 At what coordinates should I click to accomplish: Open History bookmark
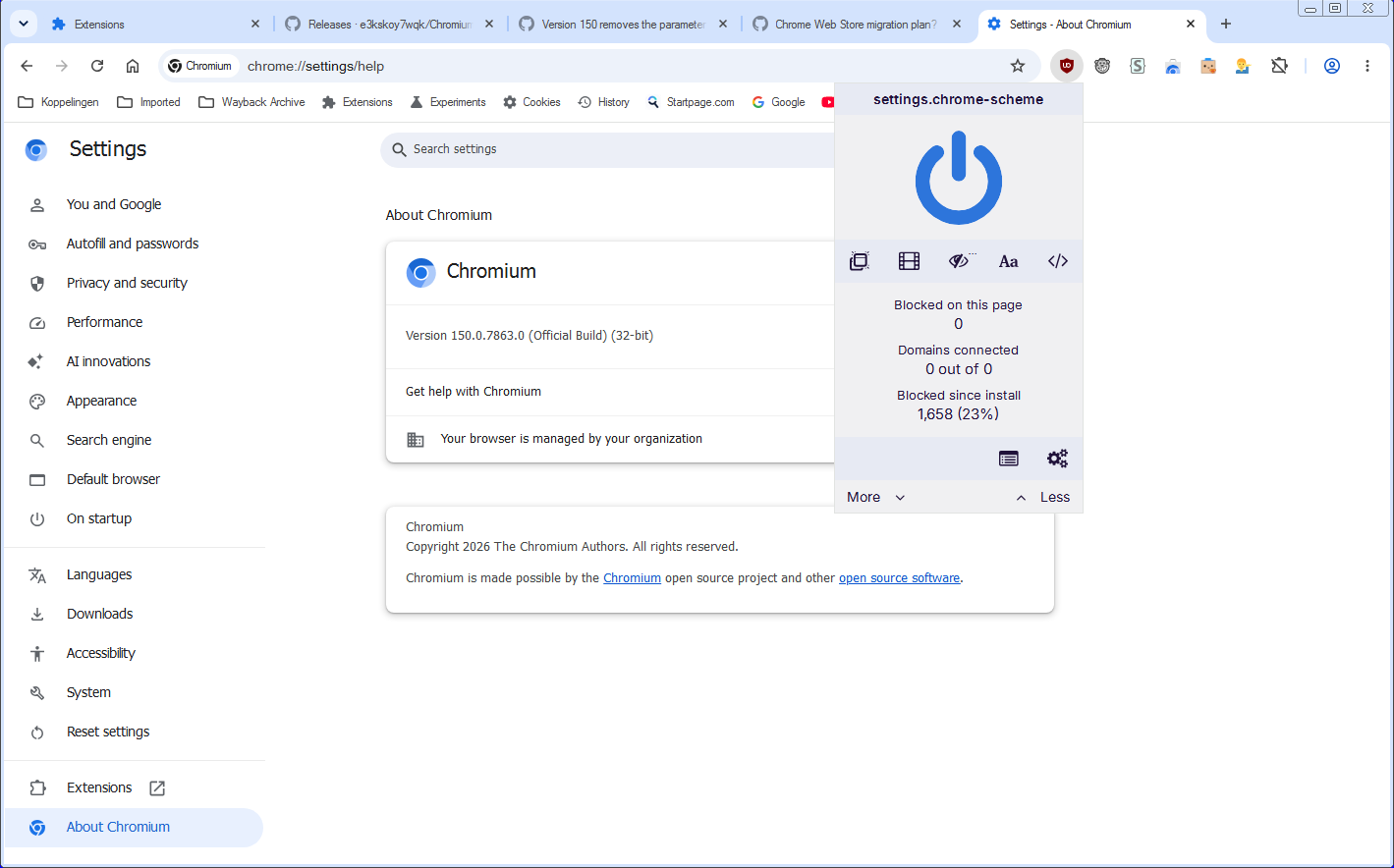pos(604,102)
